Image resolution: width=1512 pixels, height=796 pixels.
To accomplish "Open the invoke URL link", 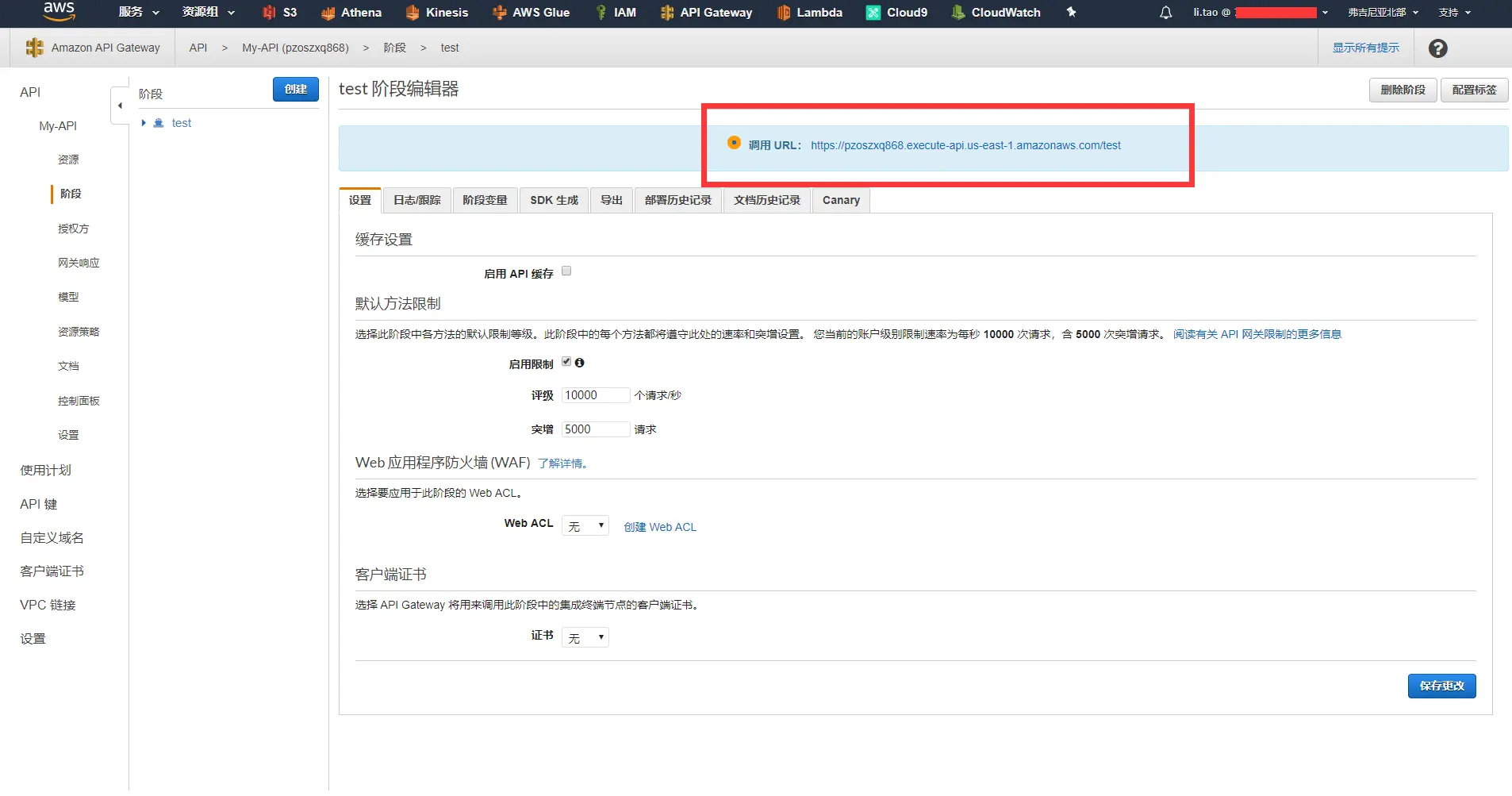I will pos(965,146).
